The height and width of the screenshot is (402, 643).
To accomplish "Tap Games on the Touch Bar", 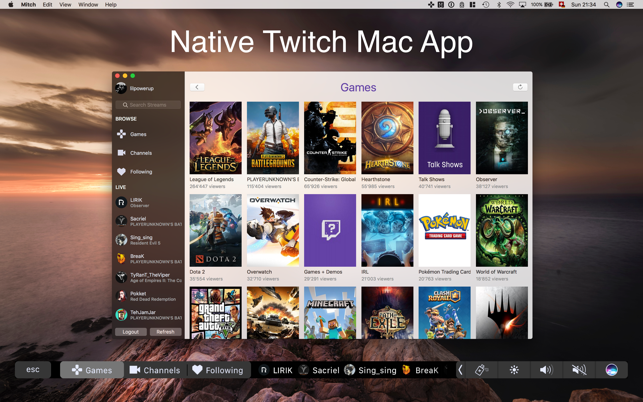I will click(x=92, y=370).
